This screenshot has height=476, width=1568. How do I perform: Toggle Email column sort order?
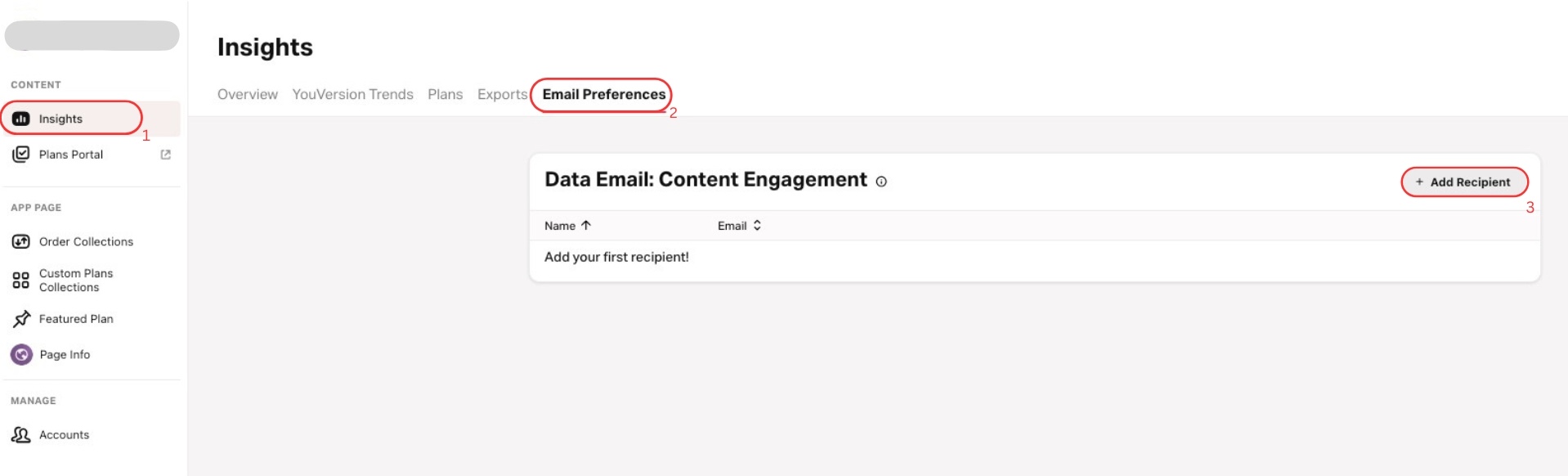point(757,226)
